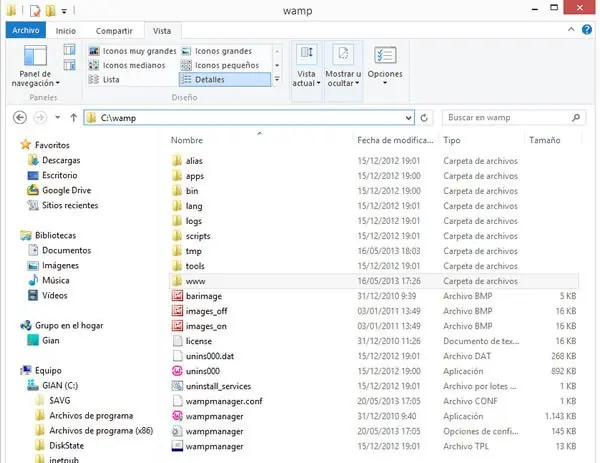This screenshot has width=600, height=463.
Task: Select the bin folder icon
Action: point(177,191)
